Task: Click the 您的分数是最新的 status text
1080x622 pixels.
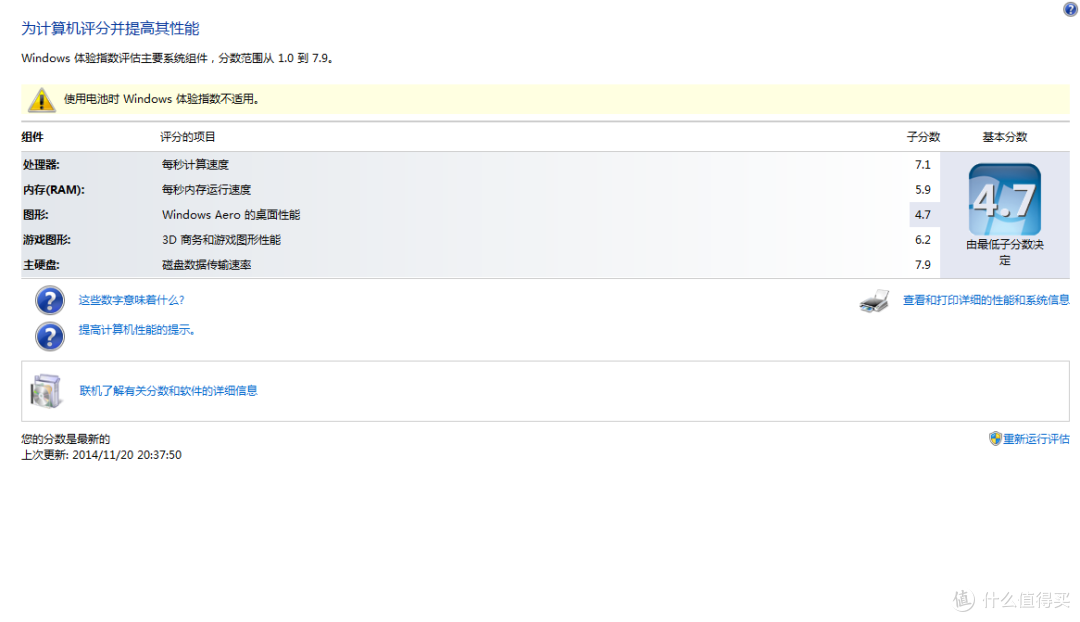Action: point(65,439)
